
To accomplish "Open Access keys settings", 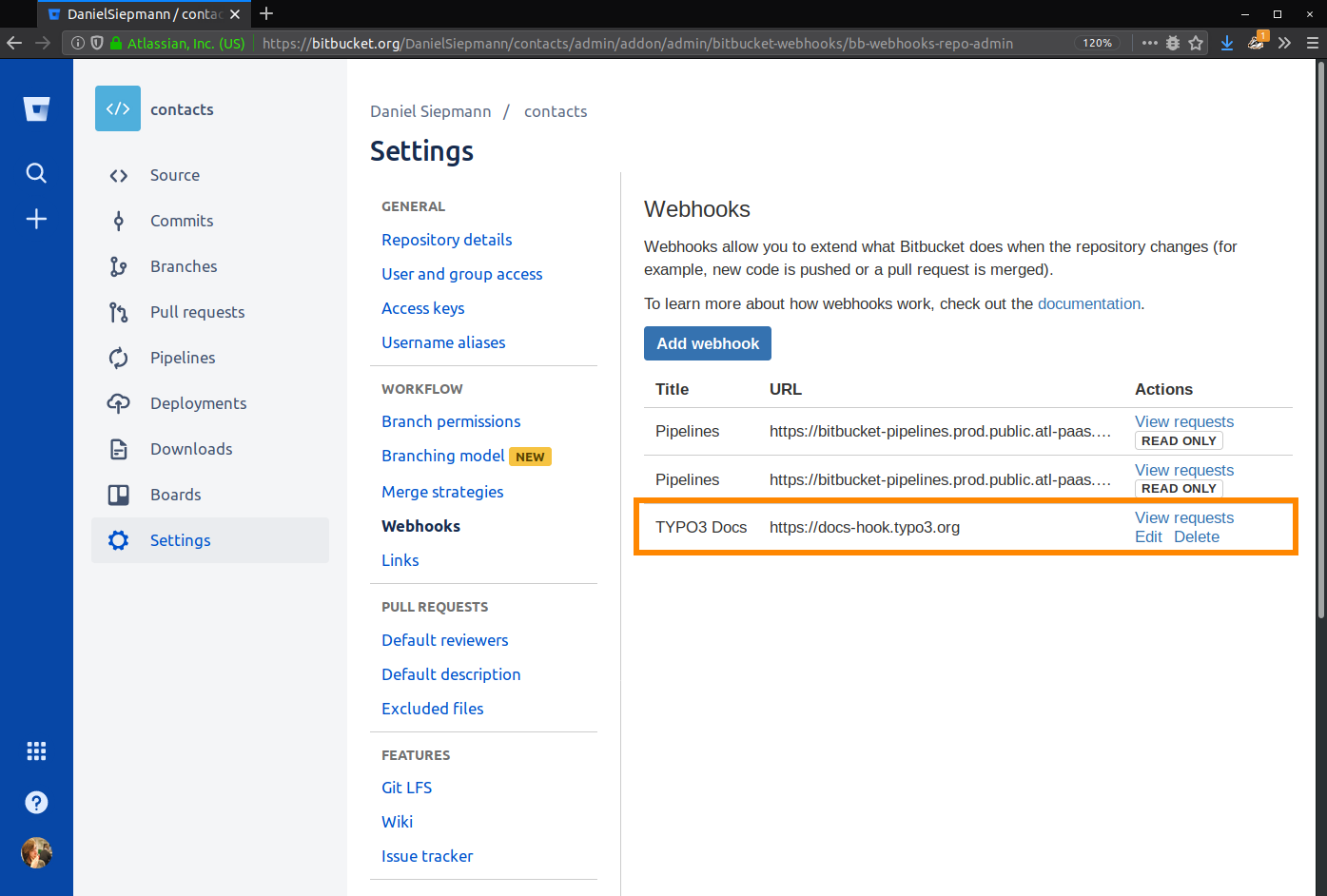I will point(423,308).
